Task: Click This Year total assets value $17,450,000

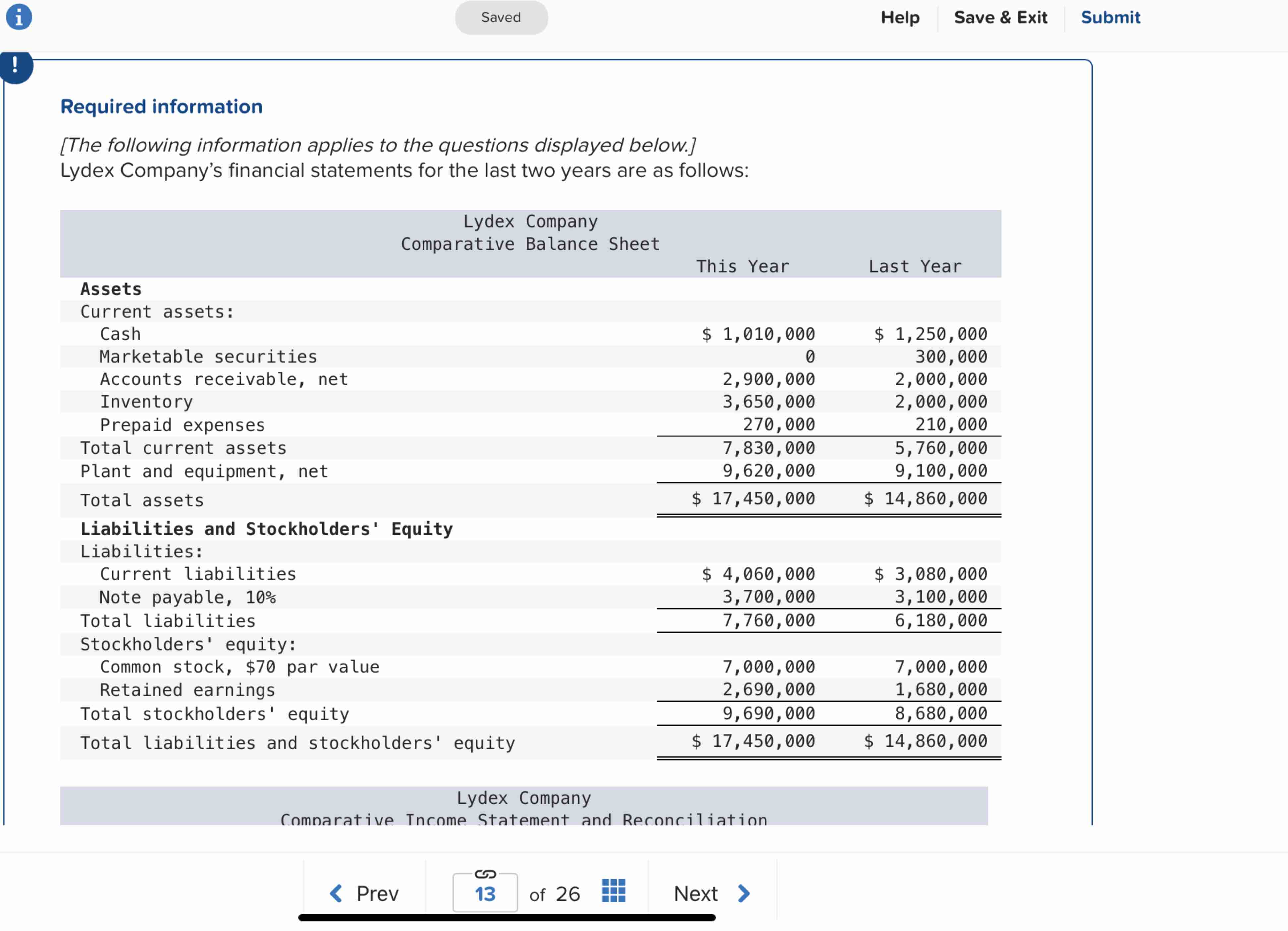Action: click(753, 499)
